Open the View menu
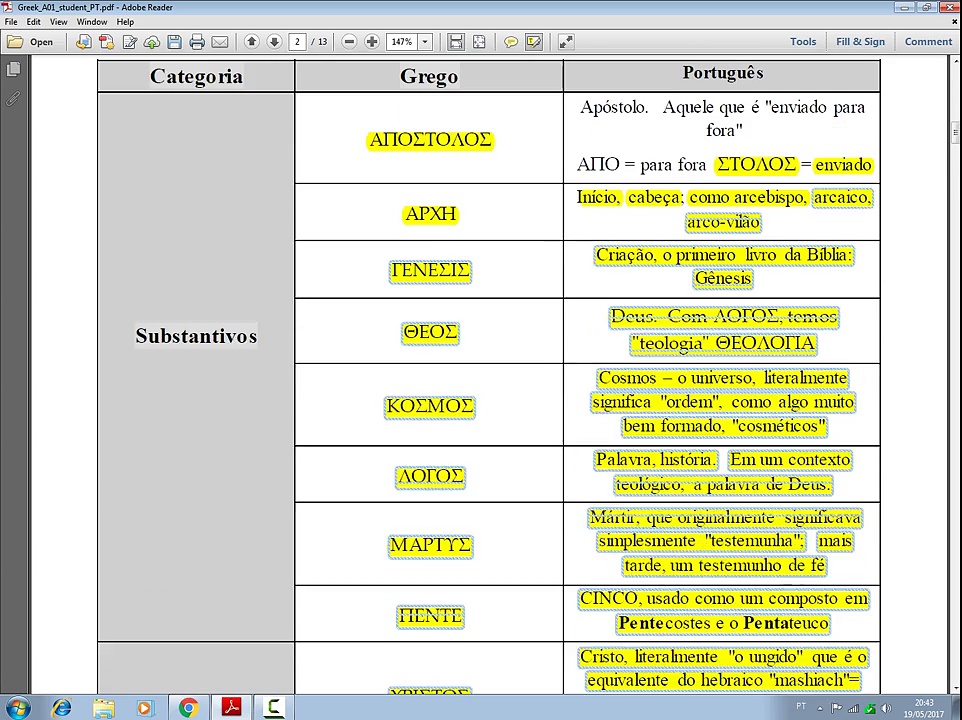Screen dimensions: 962x720 (x=58, y=21)
